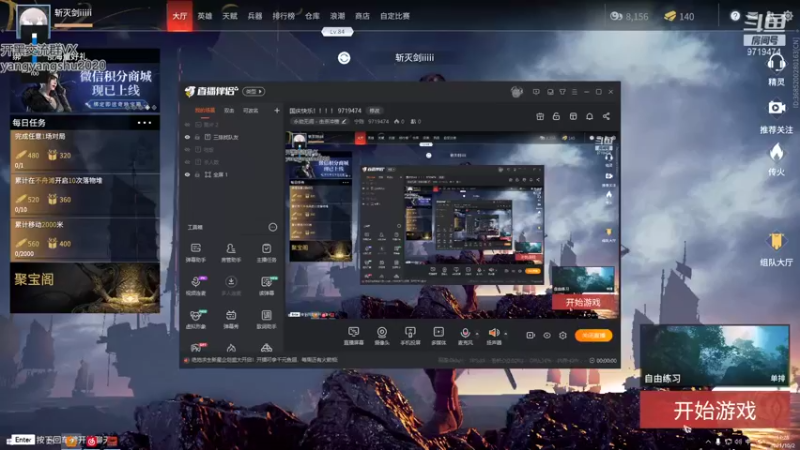The height and width of the screenshot is (450, 800).
Task: Click the record video icon beside preview eye
Action: (x=531, y=335)
